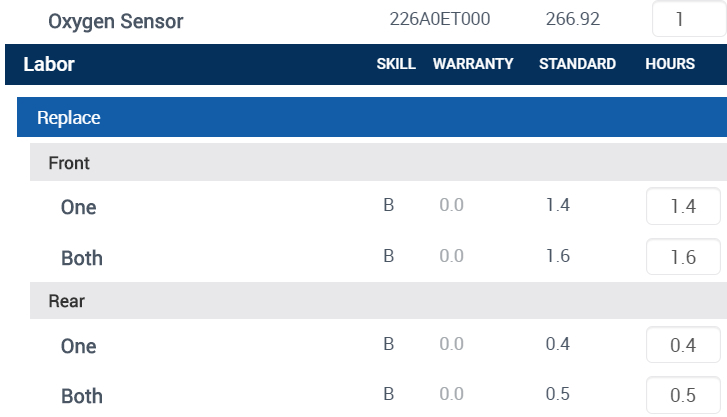The height and width of the screenshot is (417, 727).
Task: Sort by the SKILL column header
Action: point(396,64)
